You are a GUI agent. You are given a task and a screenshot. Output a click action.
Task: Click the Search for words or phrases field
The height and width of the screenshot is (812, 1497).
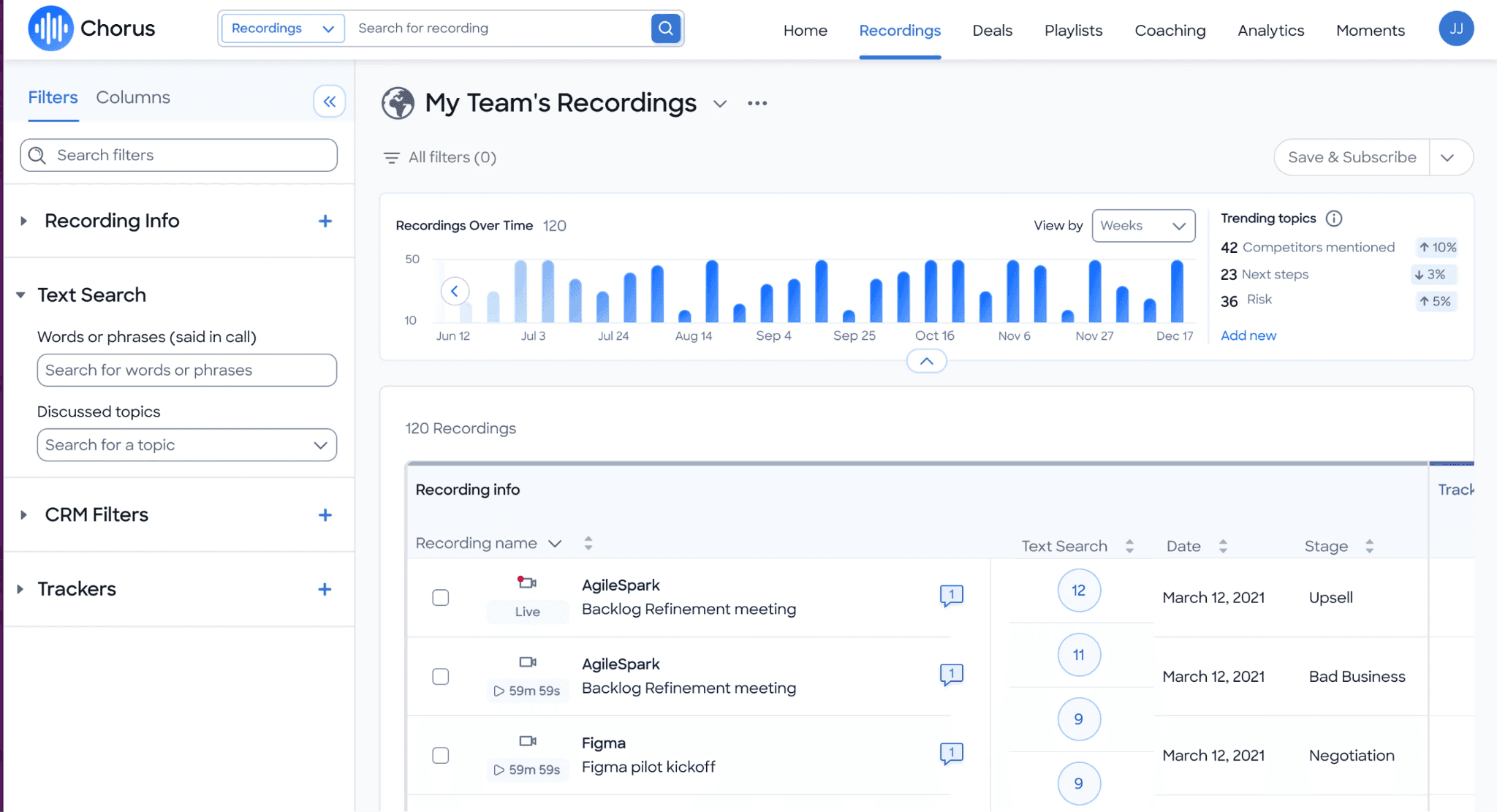tap(186, 371)
